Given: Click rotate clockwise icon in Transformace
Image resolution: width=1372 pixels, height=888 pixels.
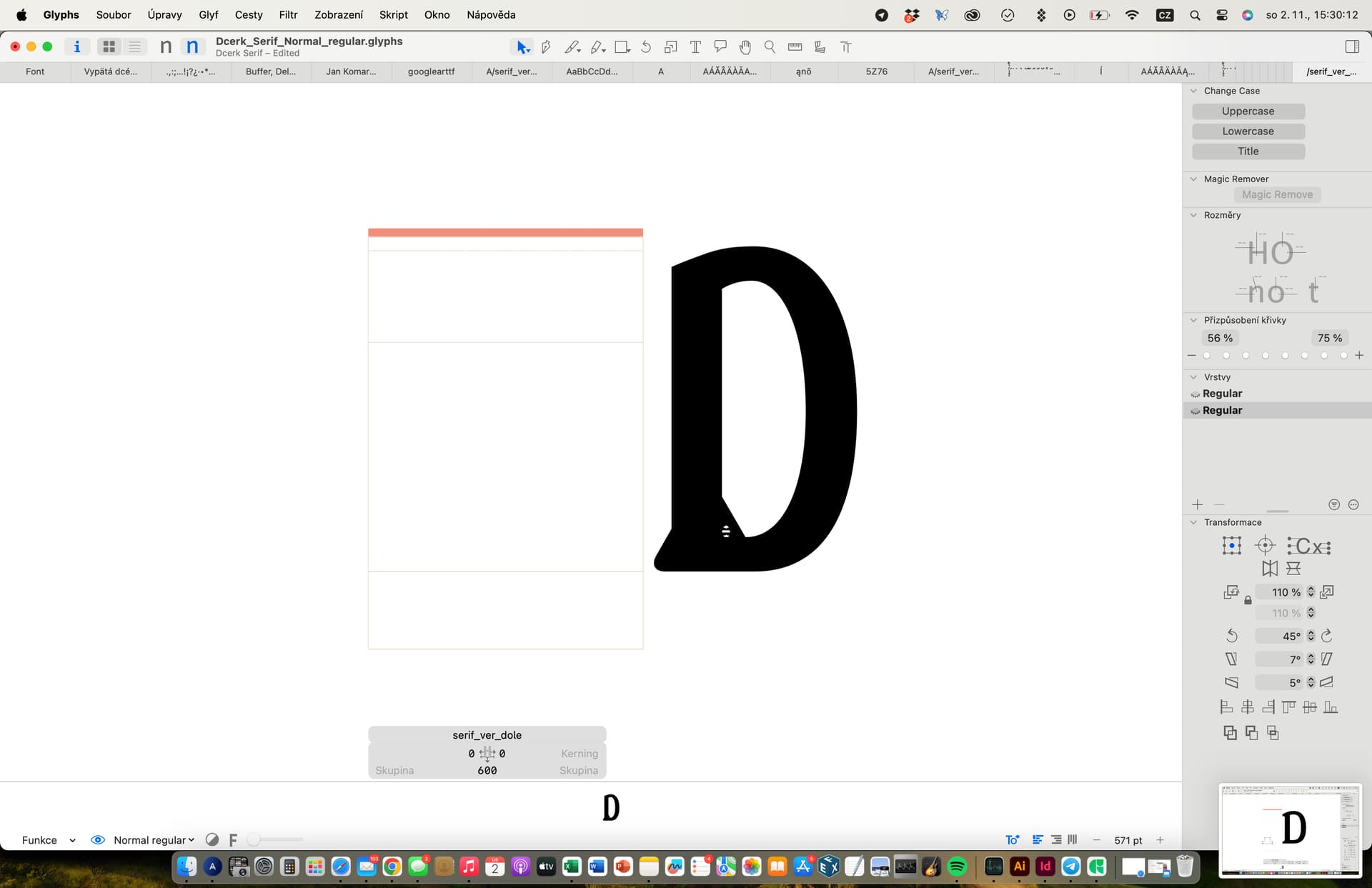Looking at the screenshot, I should click(1327, 636).
